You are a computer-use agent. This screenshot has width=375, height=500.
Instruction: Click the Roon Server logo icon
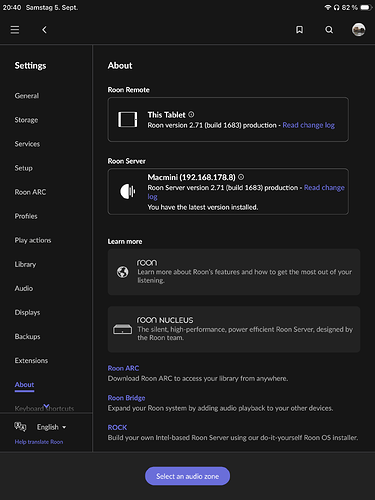128,191
